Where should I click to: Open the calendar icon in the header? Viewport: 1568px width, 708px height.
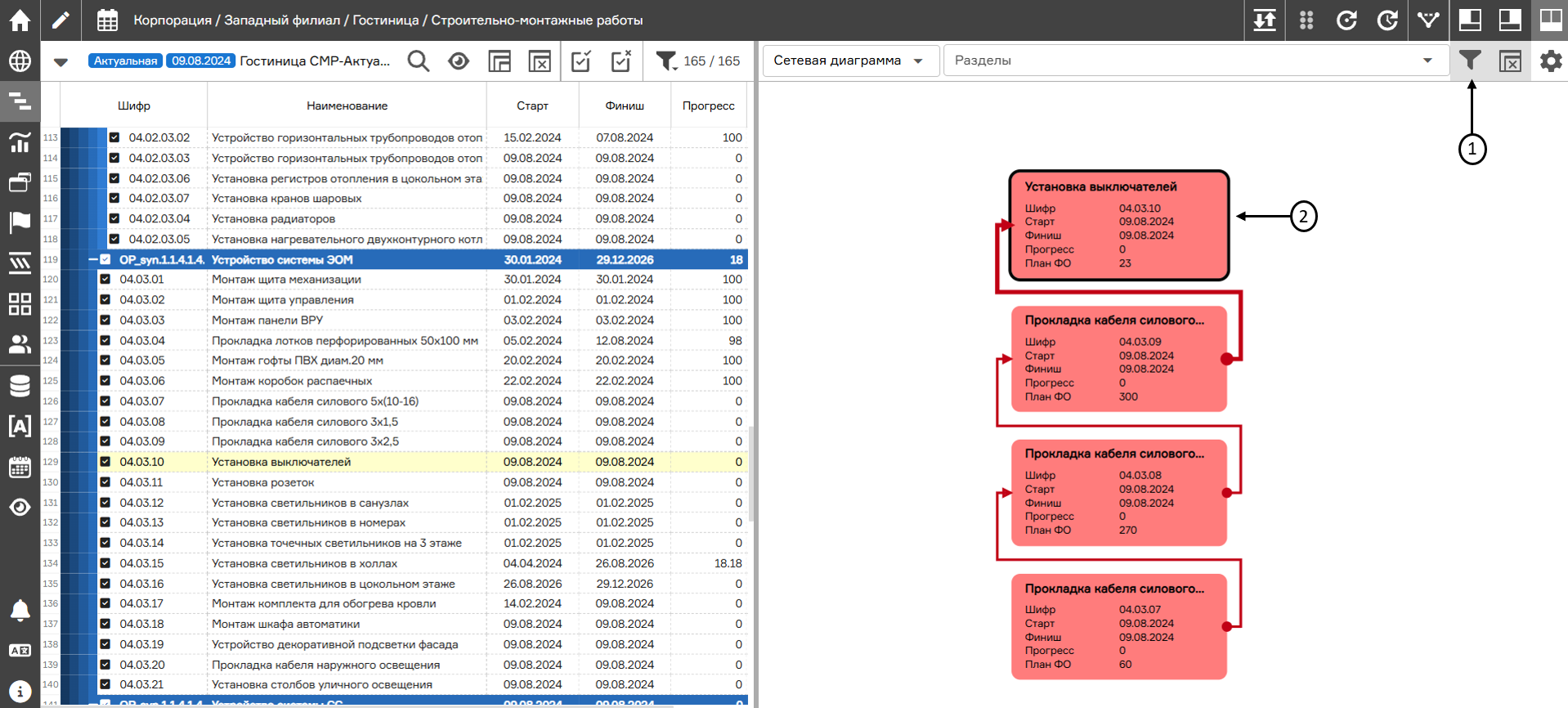point(107,20)
